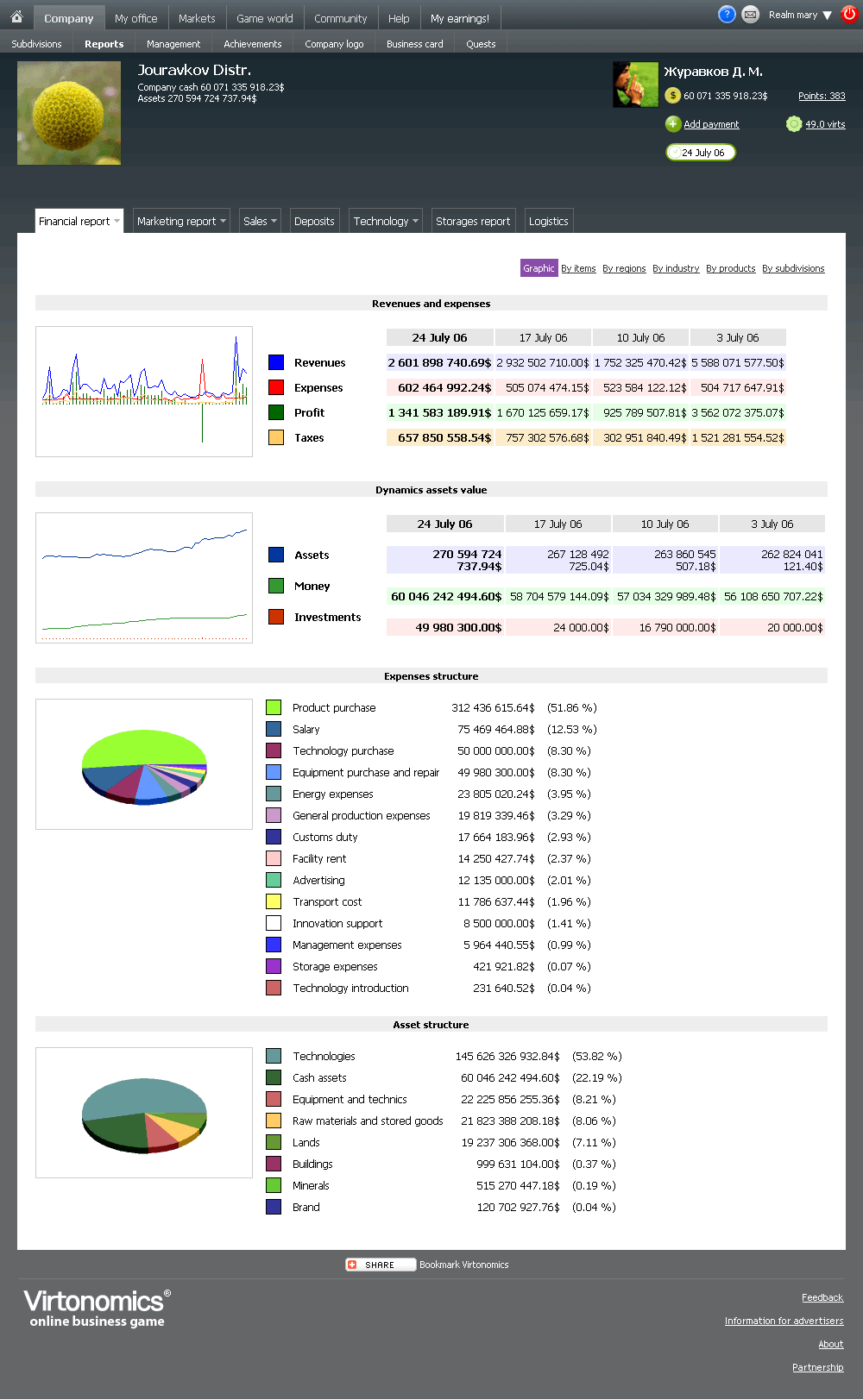Click the Product purchase green swatch
This screenshot has height=1400, width=863.
click(x=274, y=707)
